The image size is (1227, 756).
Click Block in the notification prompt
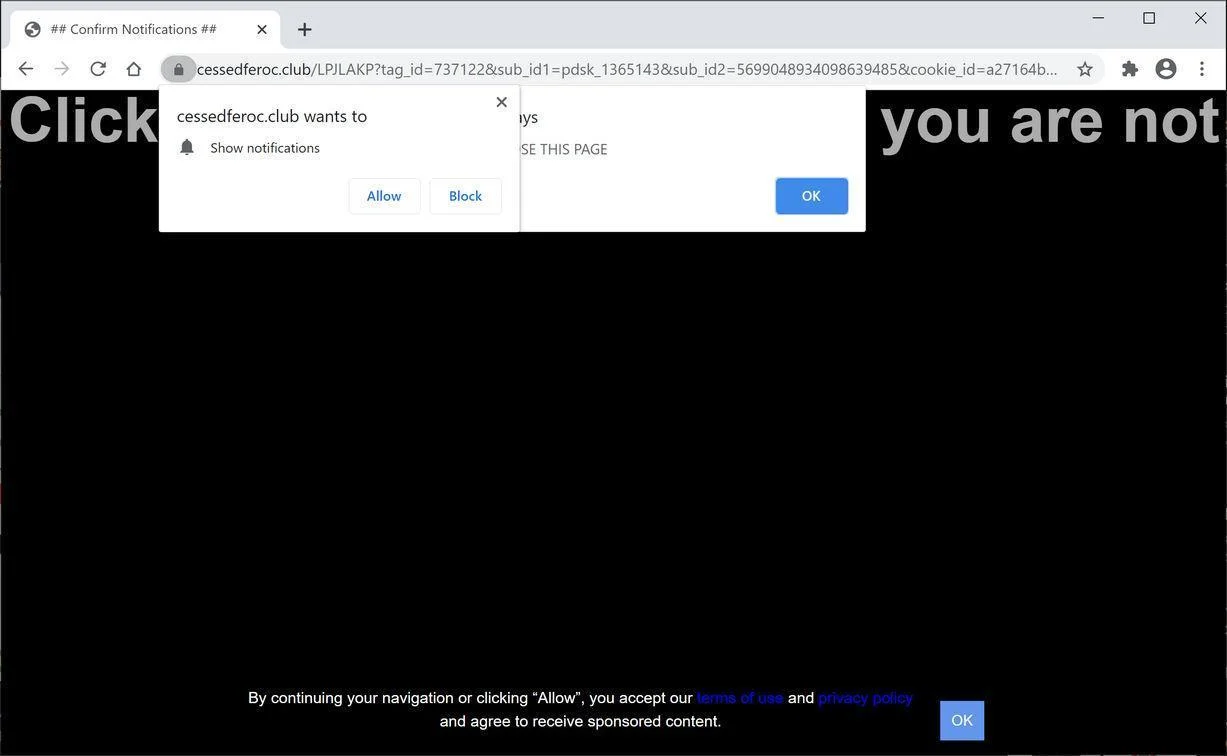[x=465, y=196]
